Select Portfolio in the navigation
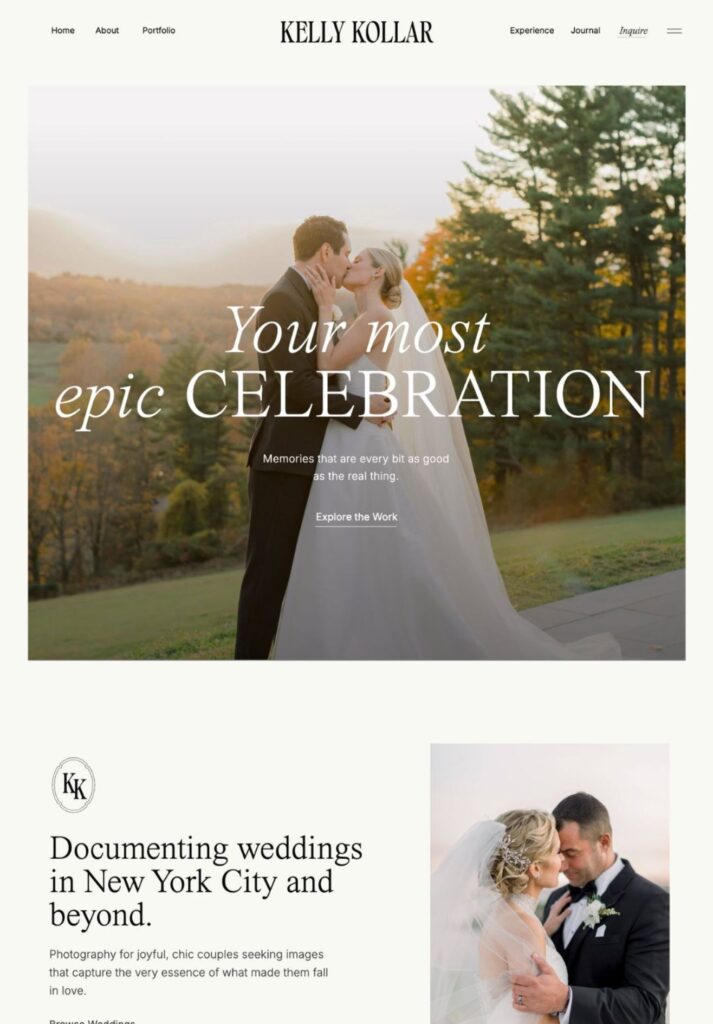This screenshot has height=1024, width=713. [x=159, y=31]
